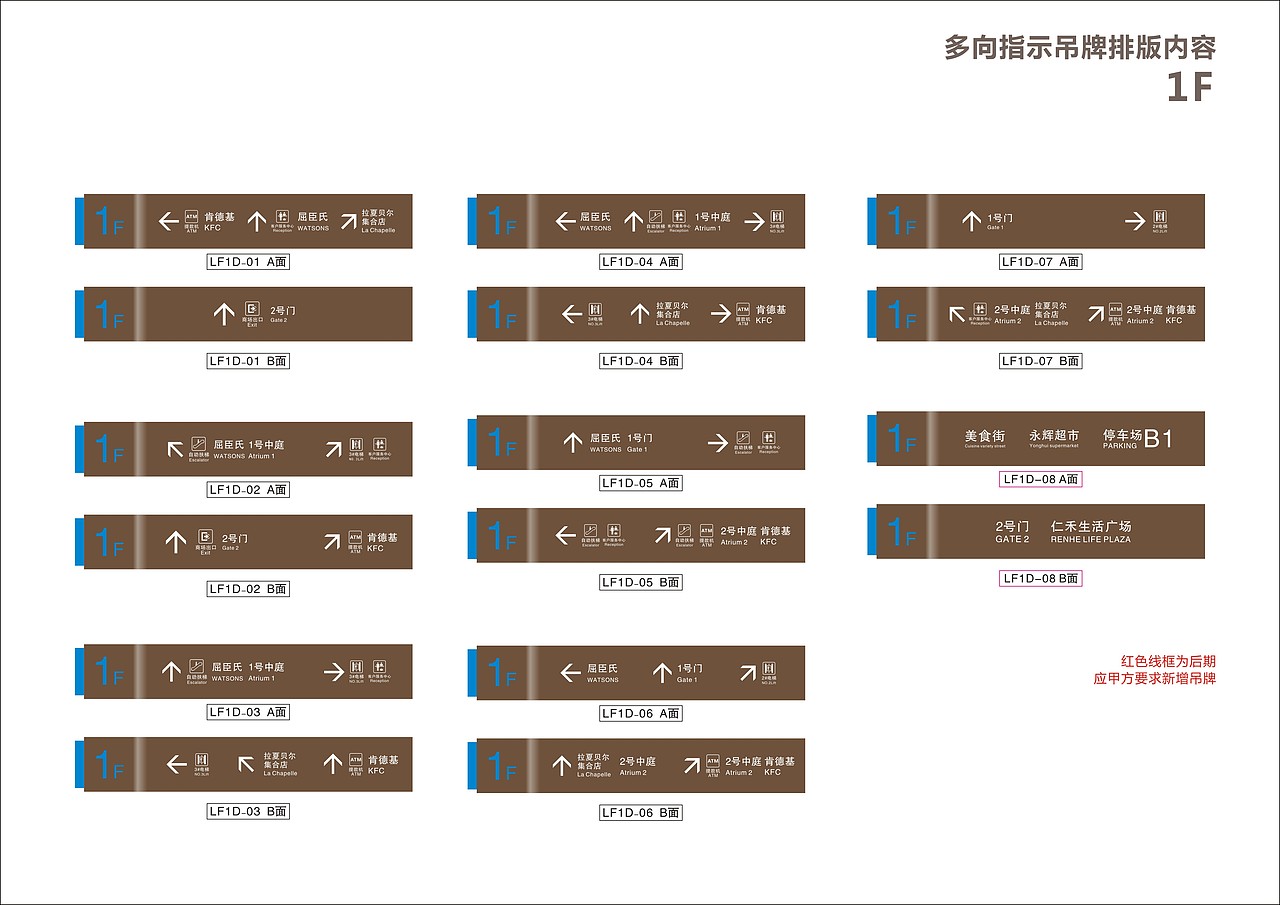Click the 1号门 Gate 1 text on sign LF1D-07 A面

pyautogui.click(x=1000, y=221)
